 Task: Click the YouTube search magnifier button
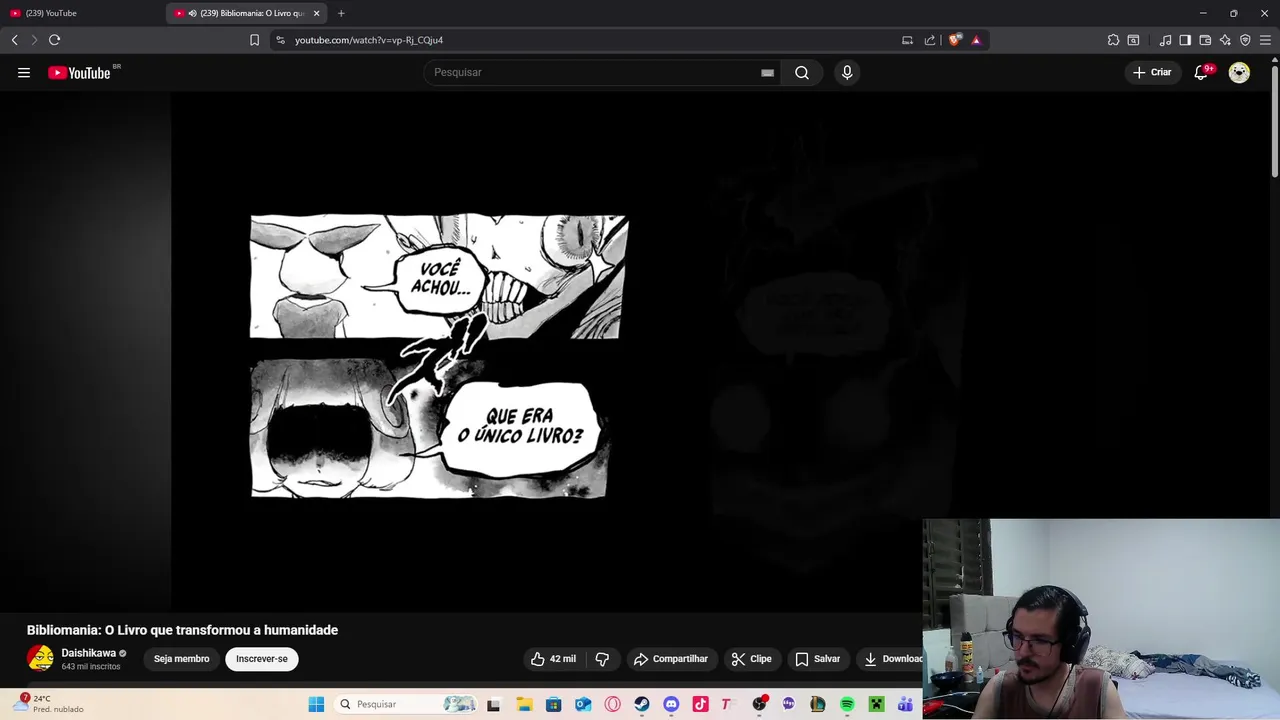802,72
